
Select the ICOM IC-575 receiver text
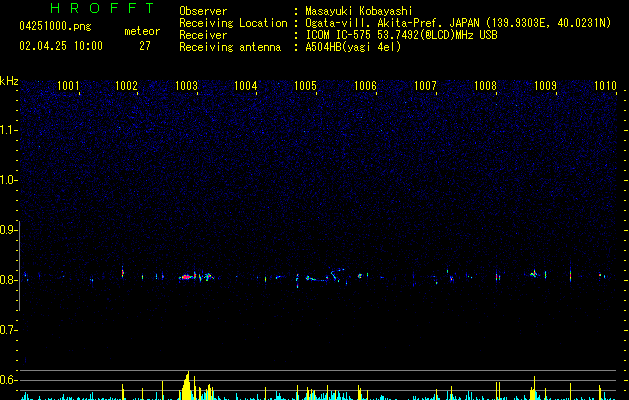point(401,35)
